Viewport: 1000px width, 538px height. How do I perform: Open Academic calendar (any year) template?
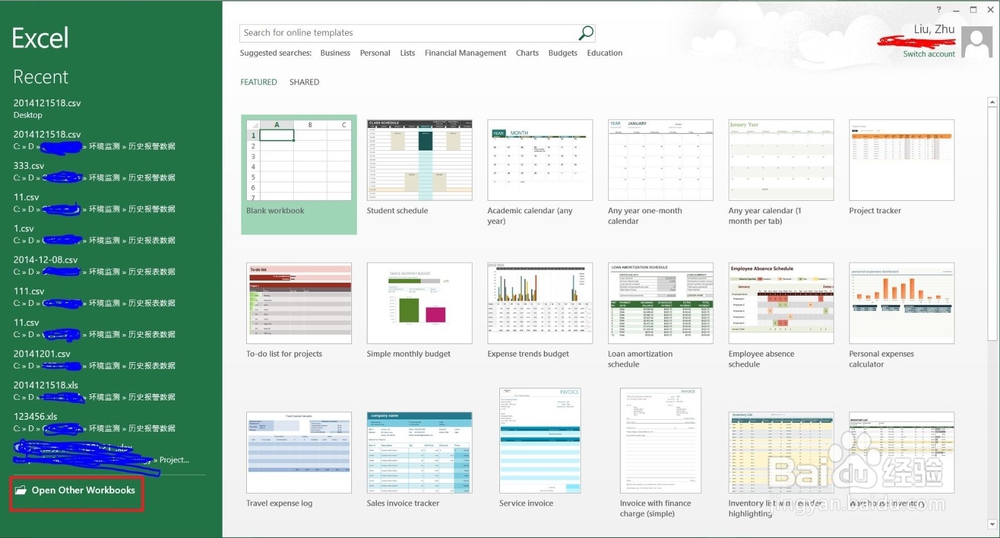click(x=540, y=172)
